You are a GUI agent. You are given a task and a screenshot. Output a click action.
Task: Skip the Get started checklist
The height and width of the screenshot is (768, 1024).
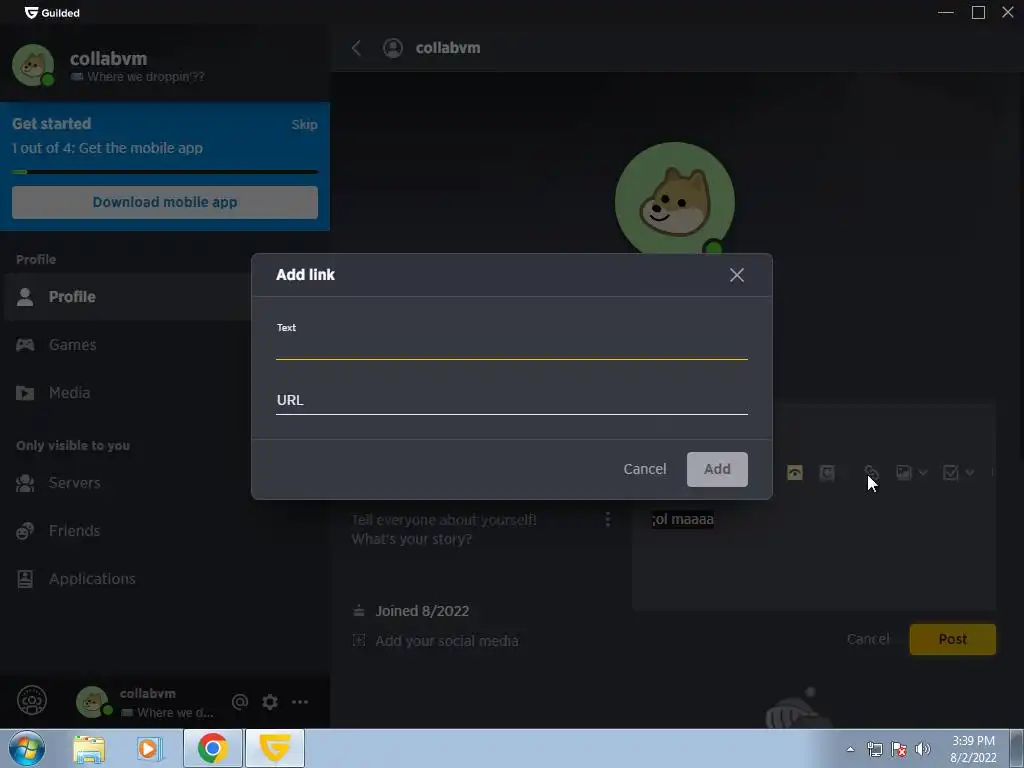point(304,125)
